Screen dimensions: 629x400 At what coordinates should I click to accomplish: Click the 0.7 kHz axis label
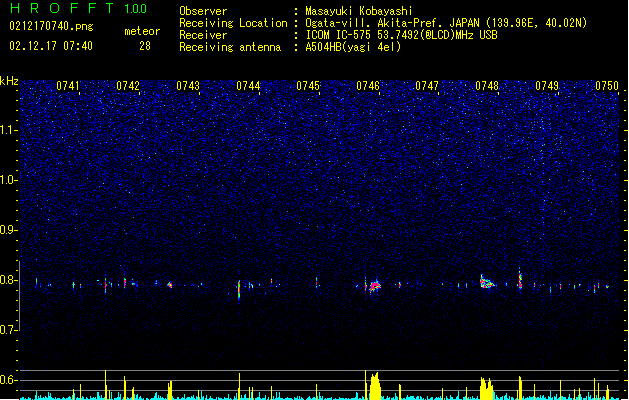[x=8, y=330]
